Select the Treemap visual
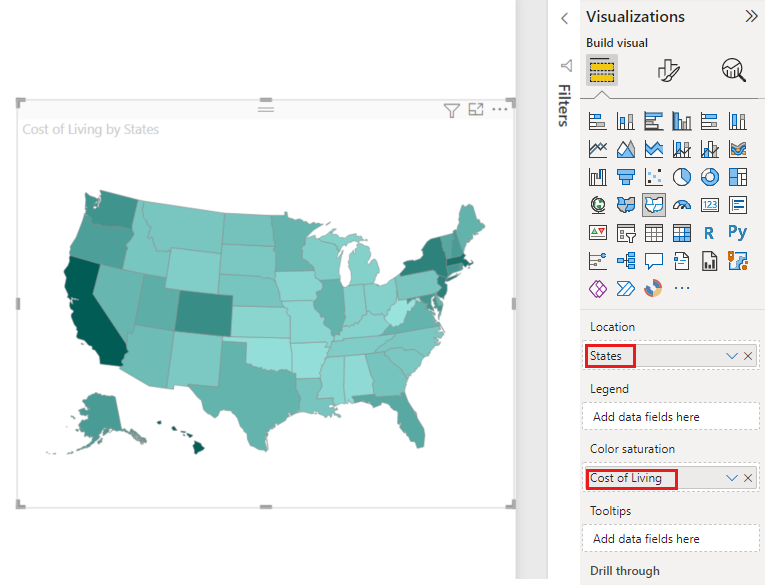 coord(738,177)
